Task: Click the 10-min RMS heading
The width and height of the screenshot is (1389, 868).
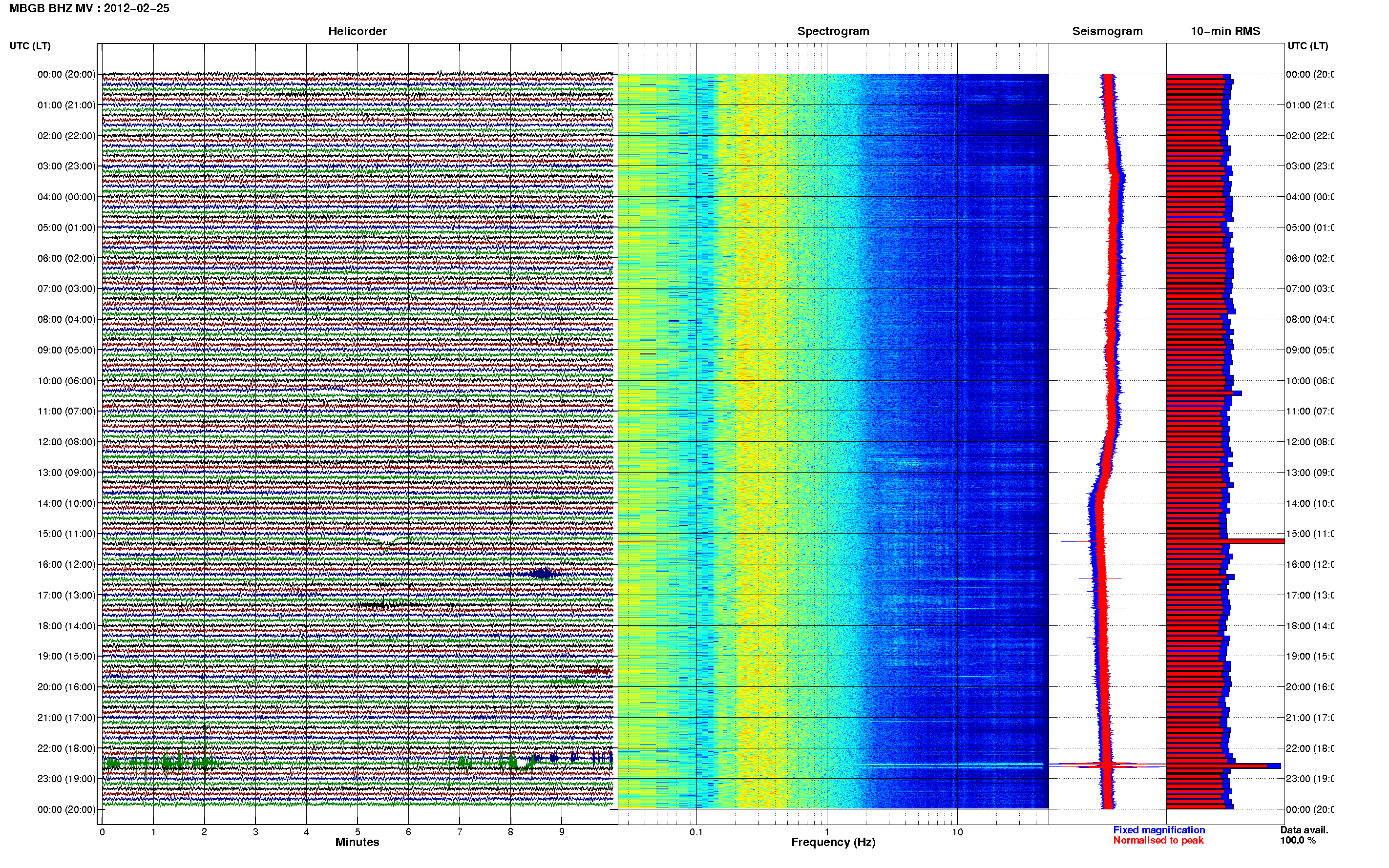Action: pos(1225,31)
